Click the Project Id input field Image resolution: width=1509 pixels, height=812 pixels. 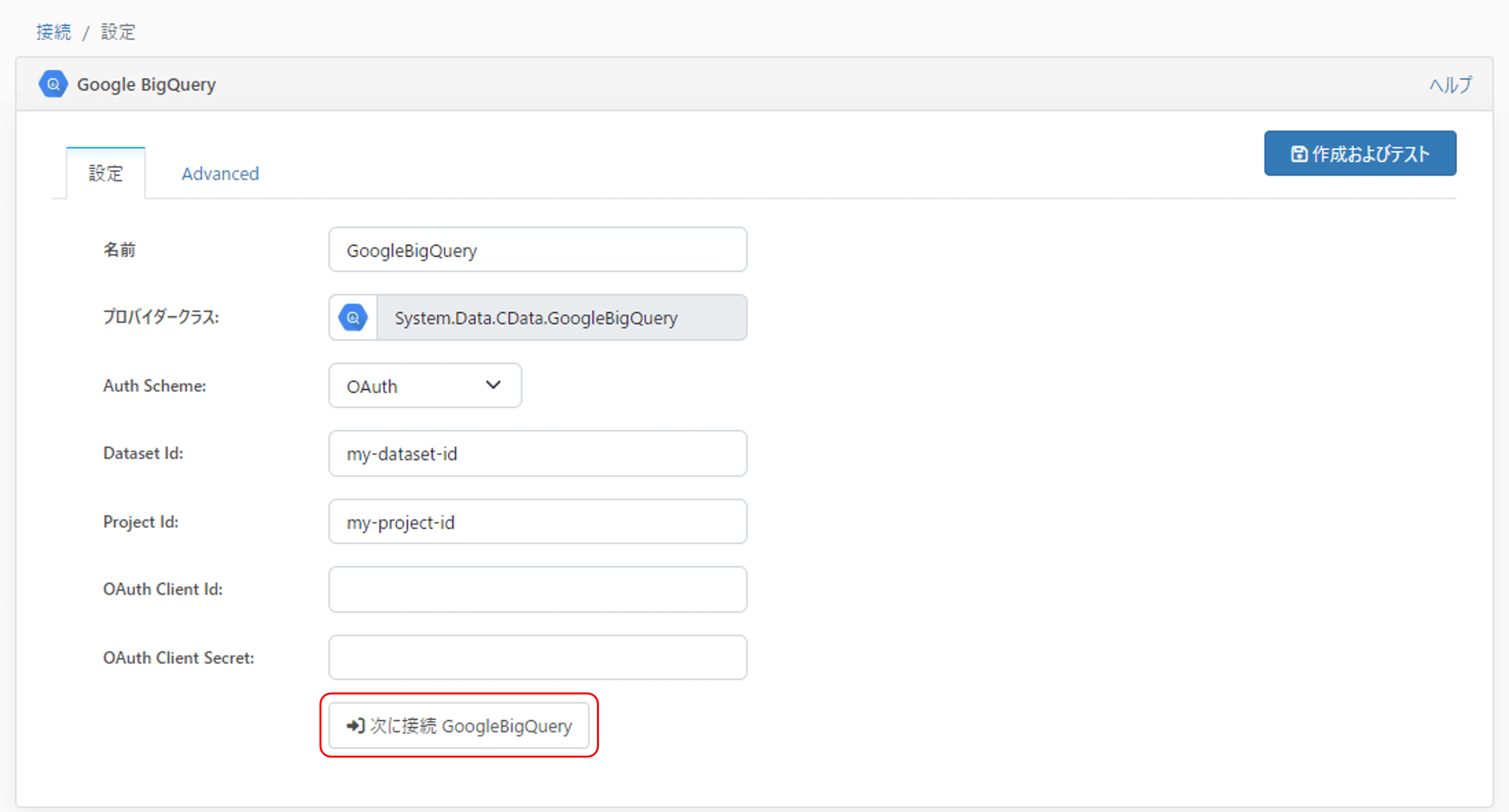coord(537,521)
